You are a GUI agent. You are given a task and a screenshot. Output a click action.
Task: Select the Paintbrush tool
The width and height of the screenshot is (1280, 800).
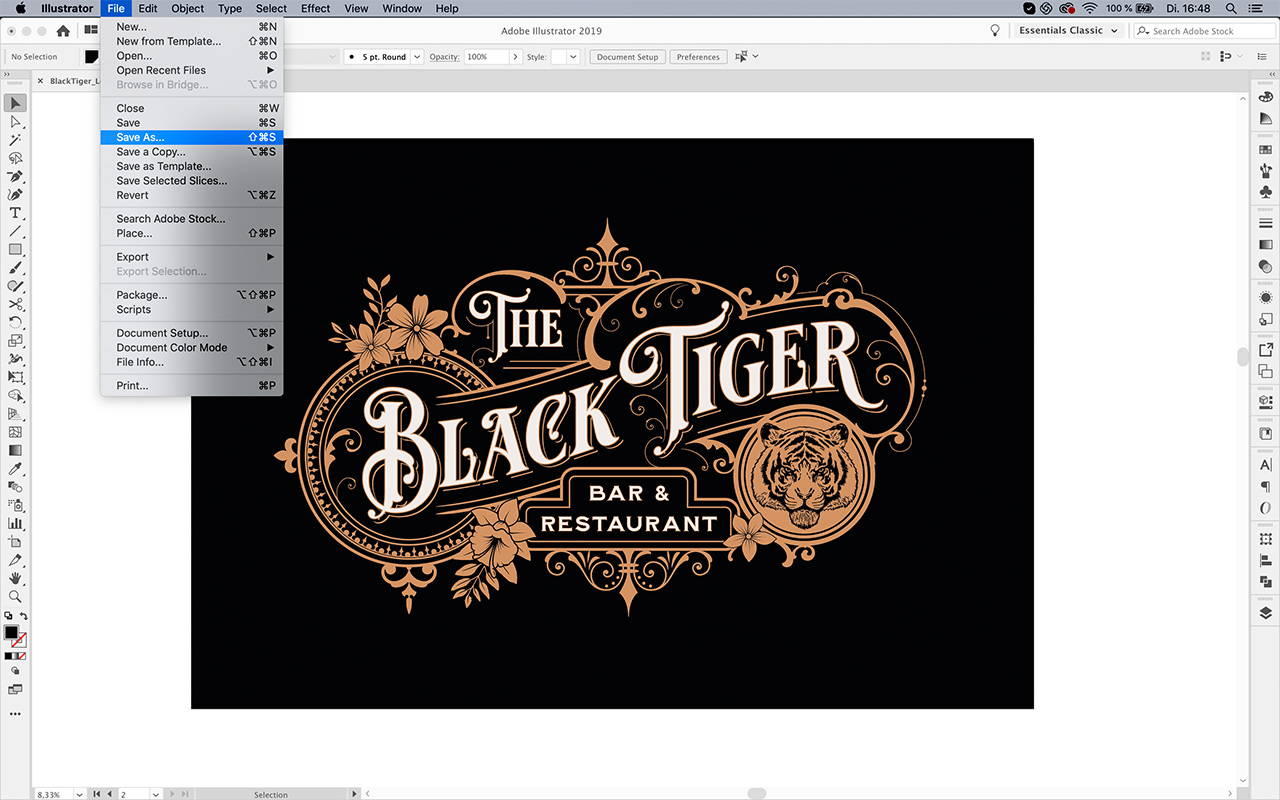(x=15, y=268)
